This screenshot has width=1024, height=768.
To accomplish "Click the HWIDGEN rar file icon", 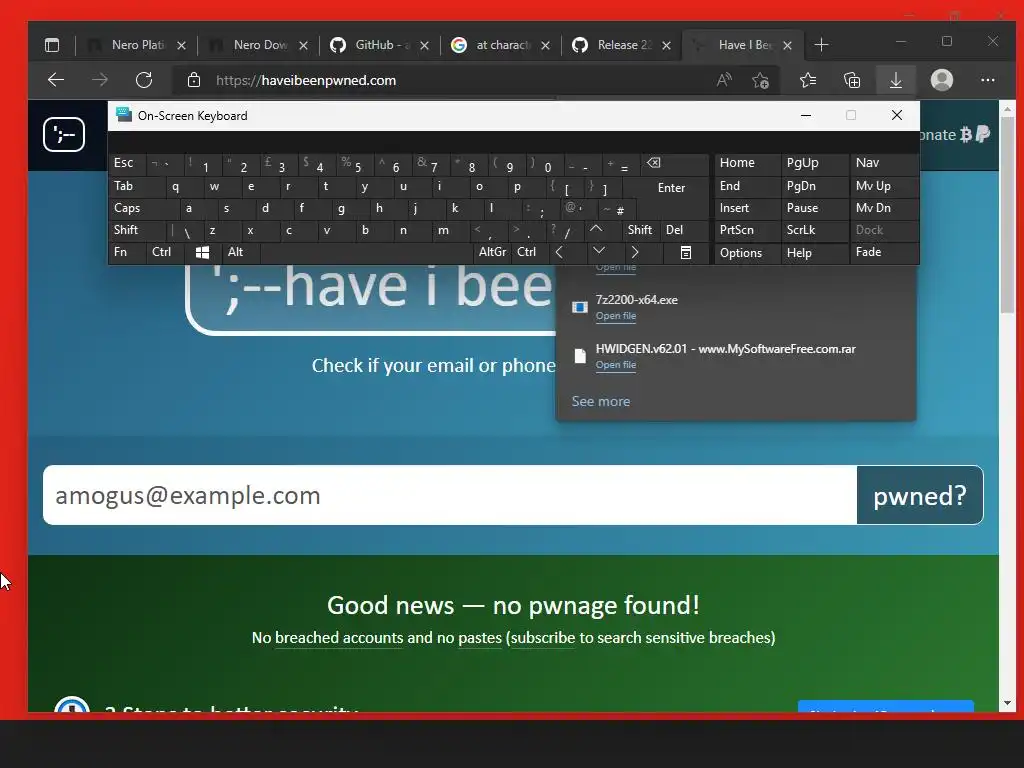I will pyautogui.click(x=579, y=356).
